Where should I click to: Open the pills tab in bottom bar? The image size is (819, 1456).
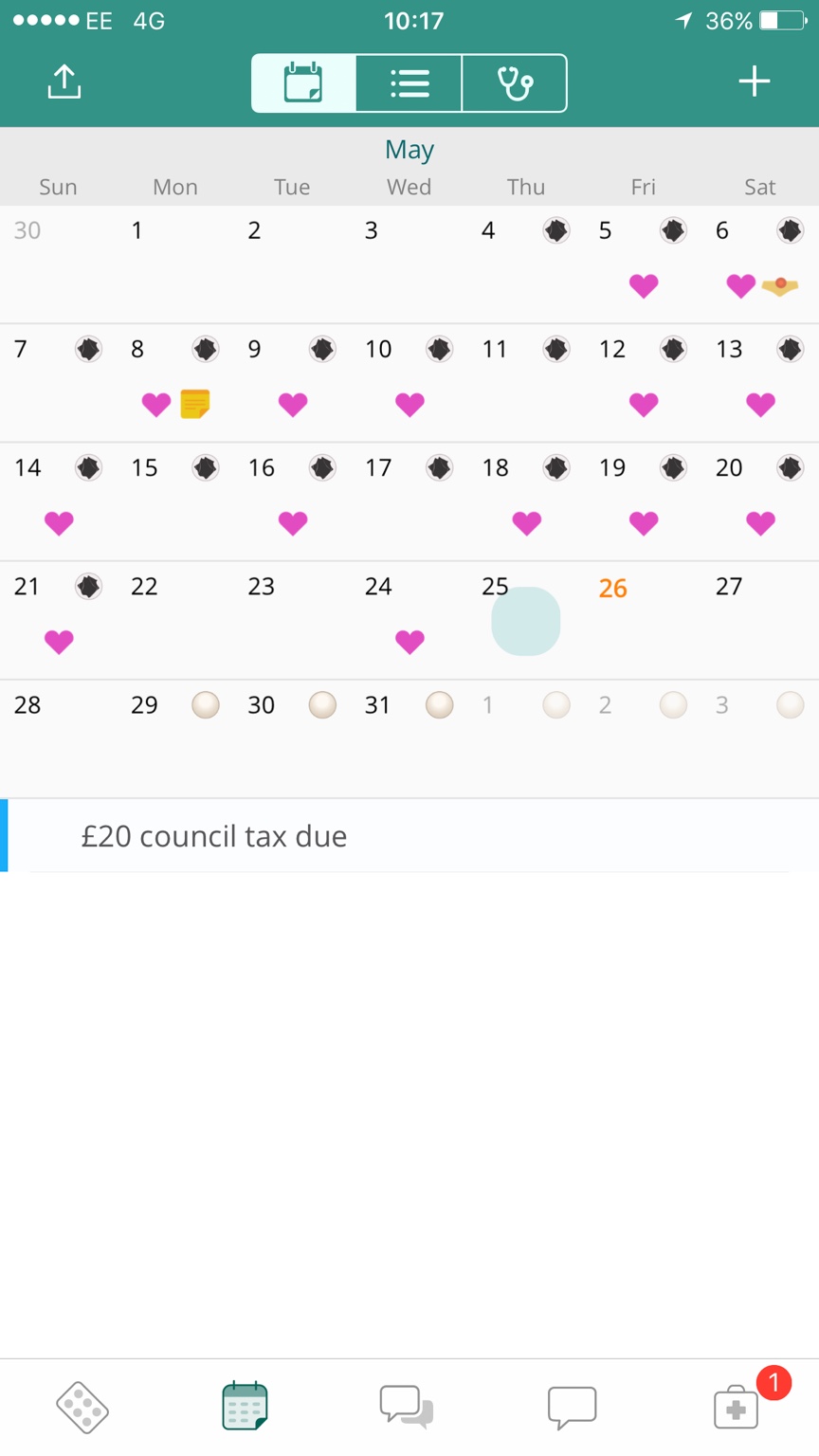(x=82, y=1407)
